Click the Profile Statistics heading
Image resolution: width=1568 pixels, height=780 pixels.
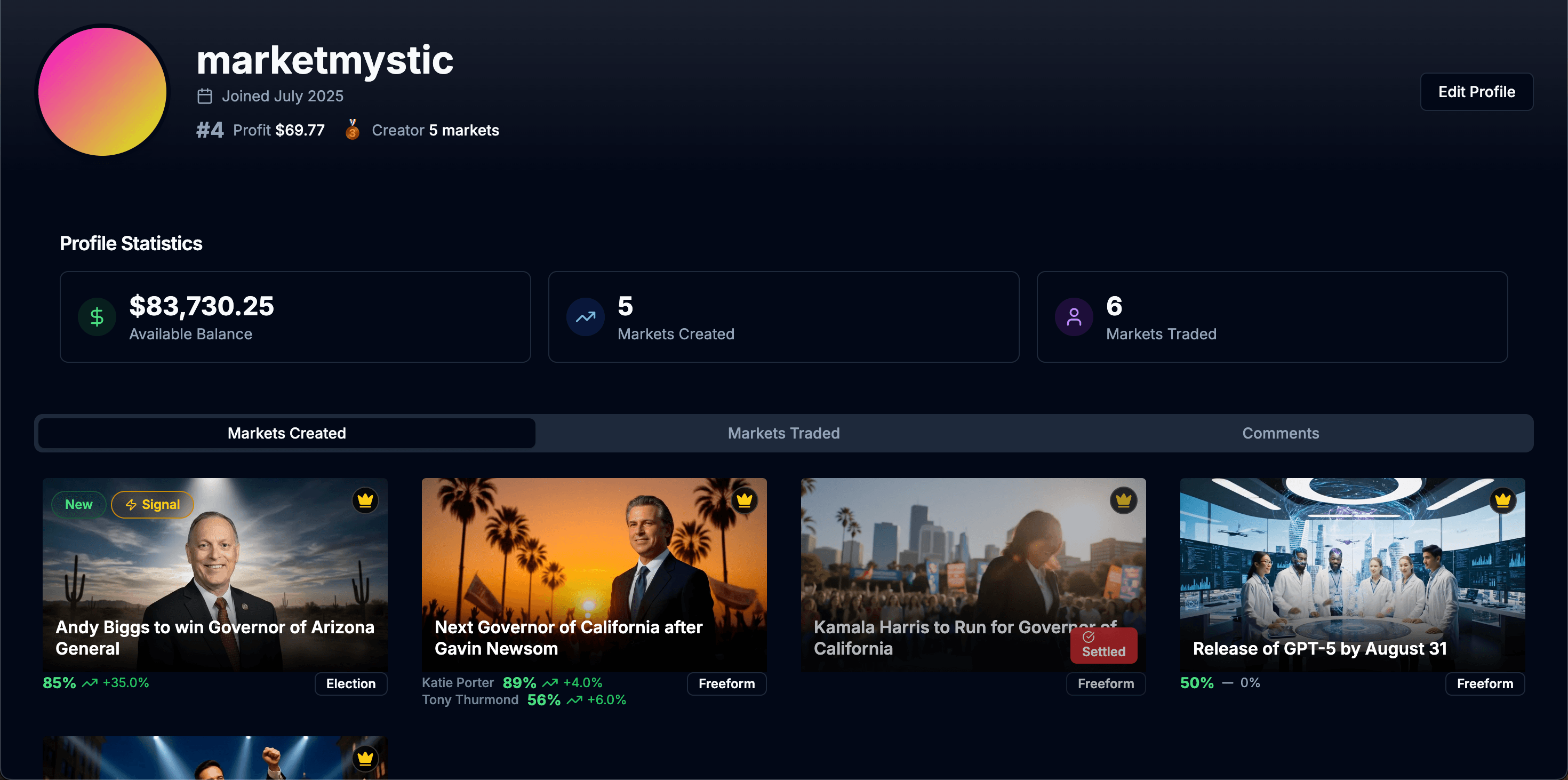pyautogui.click(x=131, y=244)
